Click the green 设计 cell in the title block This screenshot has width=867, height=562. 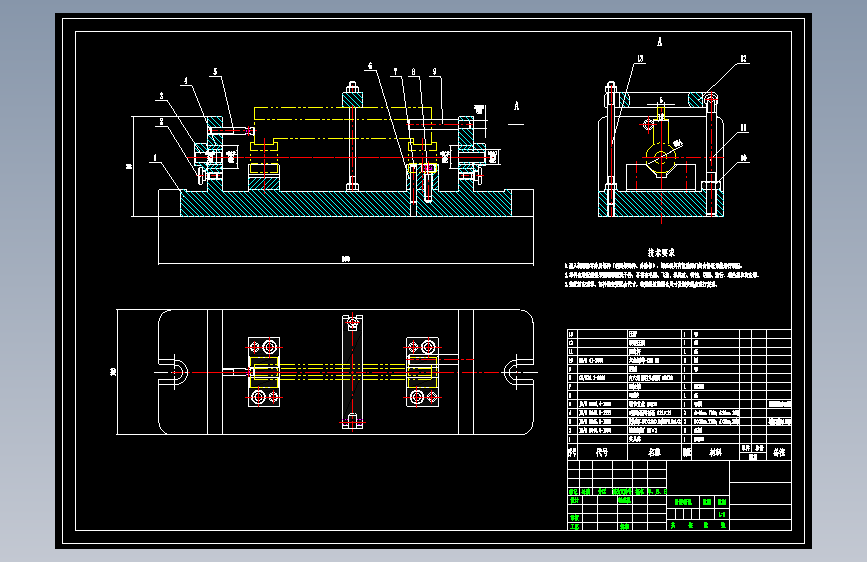point(575,500)
